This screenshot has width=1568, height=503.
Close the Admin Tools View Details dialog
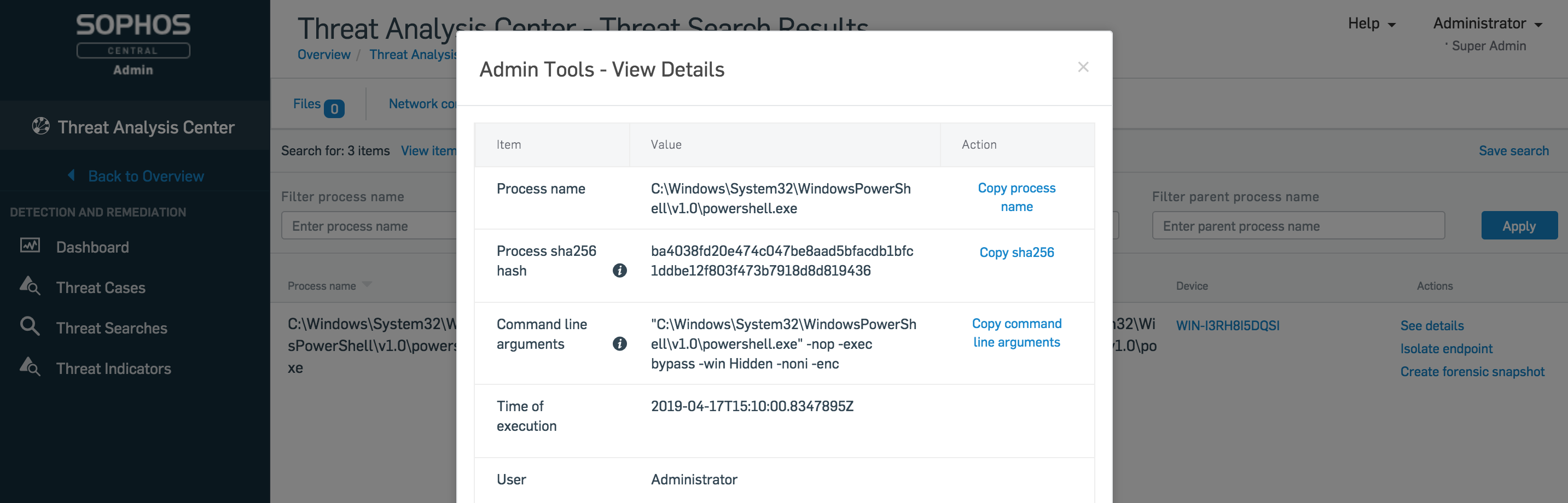point(1083,67)
